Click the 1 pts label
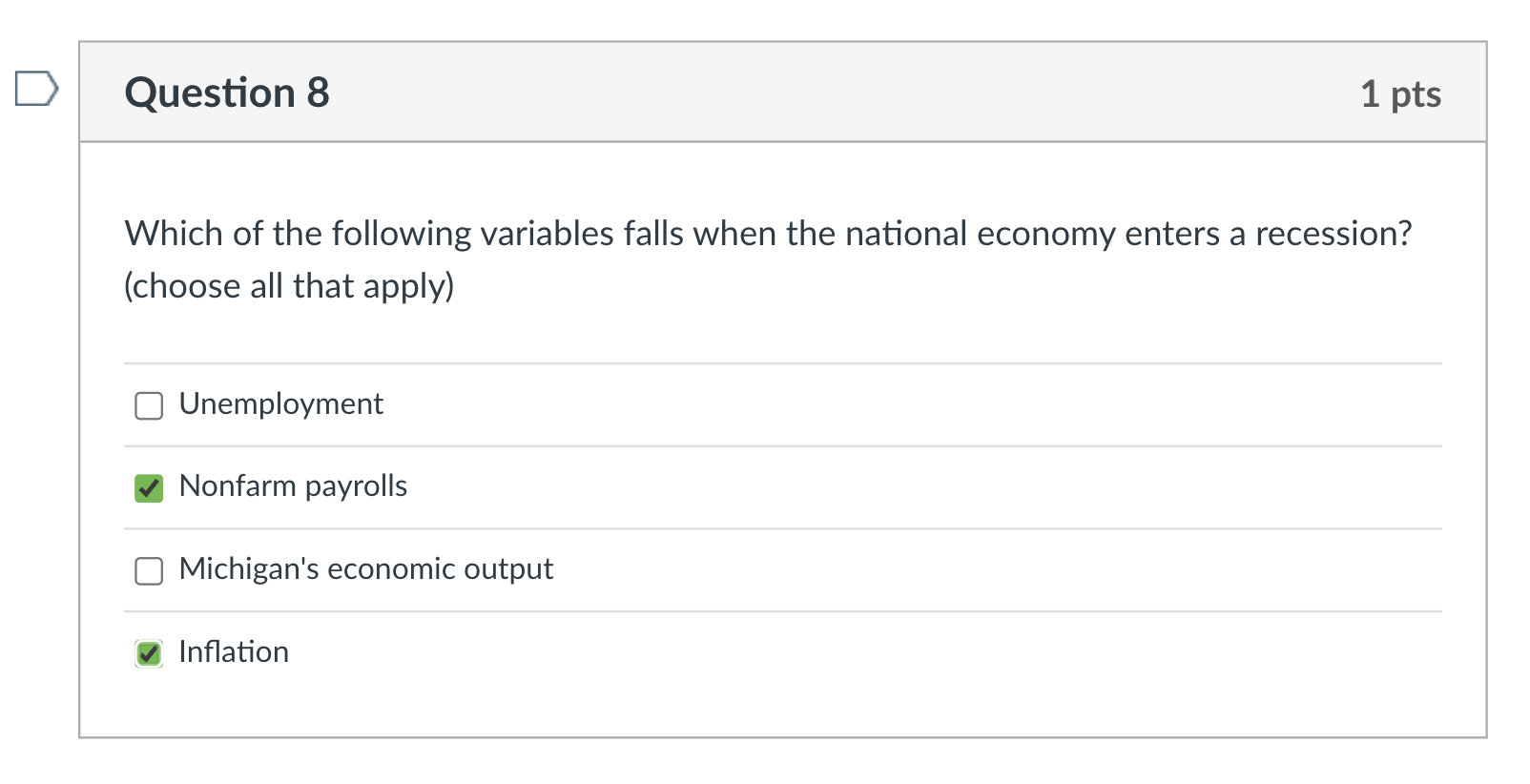The image size is (1530, 784). [1401, 93]
